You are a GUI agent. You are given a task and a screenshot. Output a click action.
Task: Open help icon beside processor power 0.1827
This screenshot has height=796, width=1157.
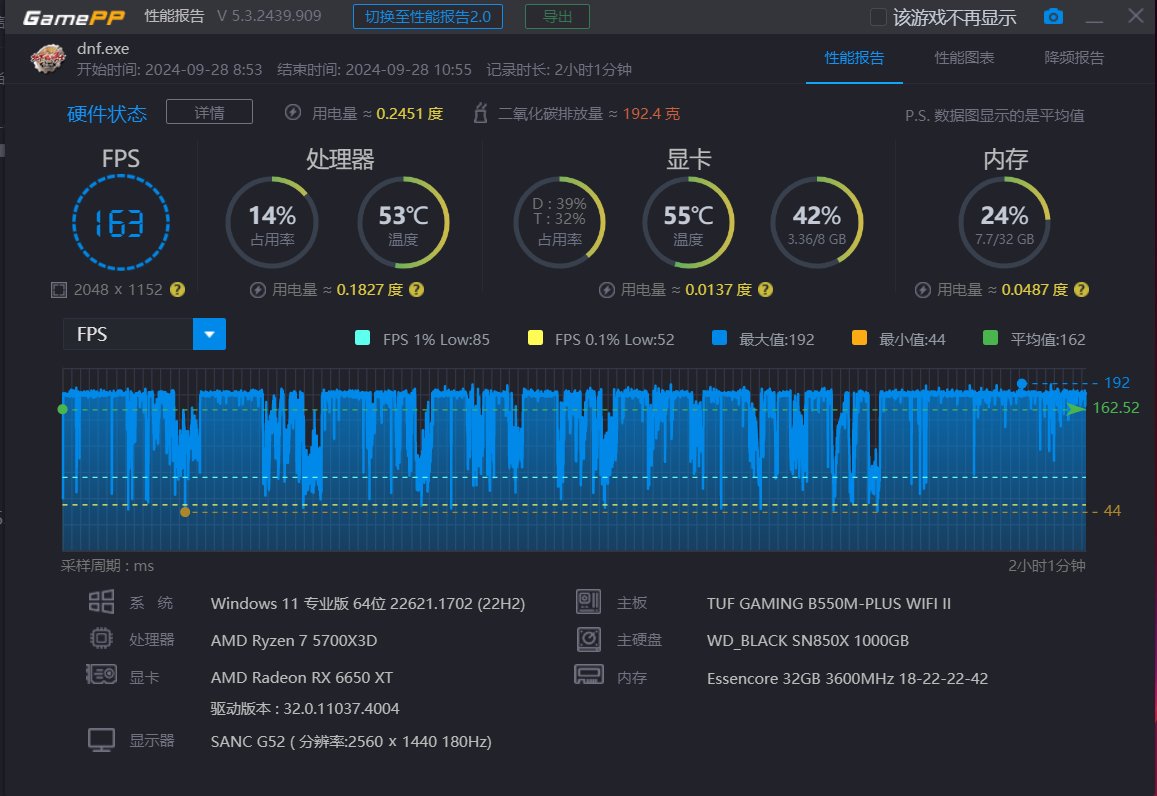[416, 289]
